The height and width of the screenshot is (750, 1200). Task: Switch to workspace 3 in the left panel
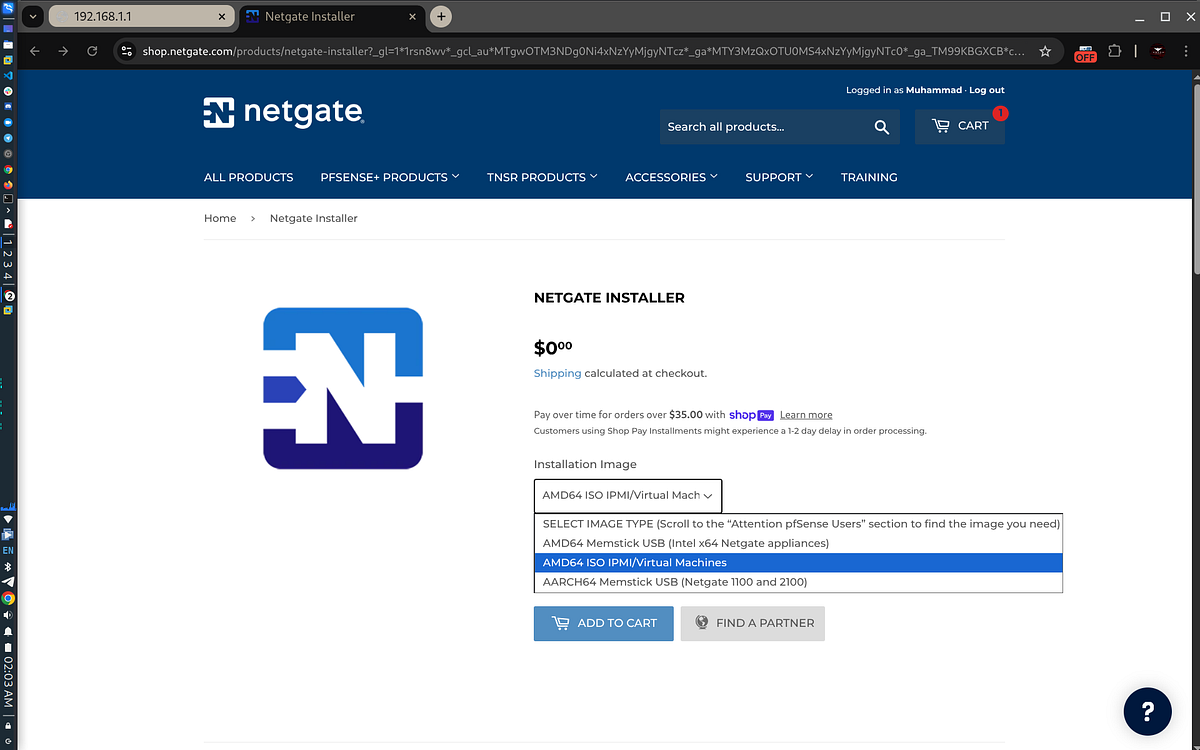[8, 265]
